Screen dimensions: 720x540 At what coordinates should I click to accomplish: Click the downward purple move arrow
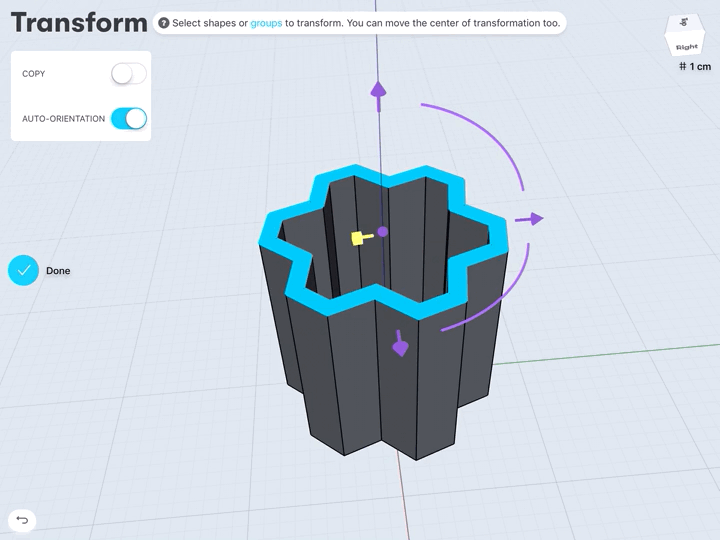[x=400, y=345]
